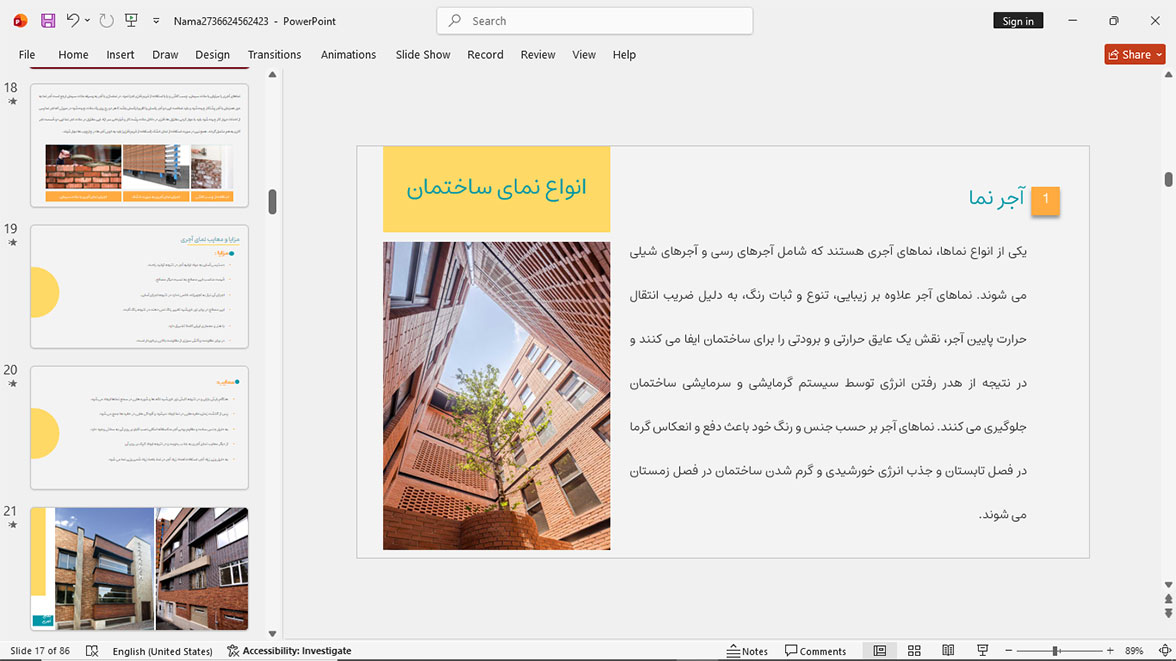
Task: Open the Transitions ribbon tab
Action: [274, 55]
